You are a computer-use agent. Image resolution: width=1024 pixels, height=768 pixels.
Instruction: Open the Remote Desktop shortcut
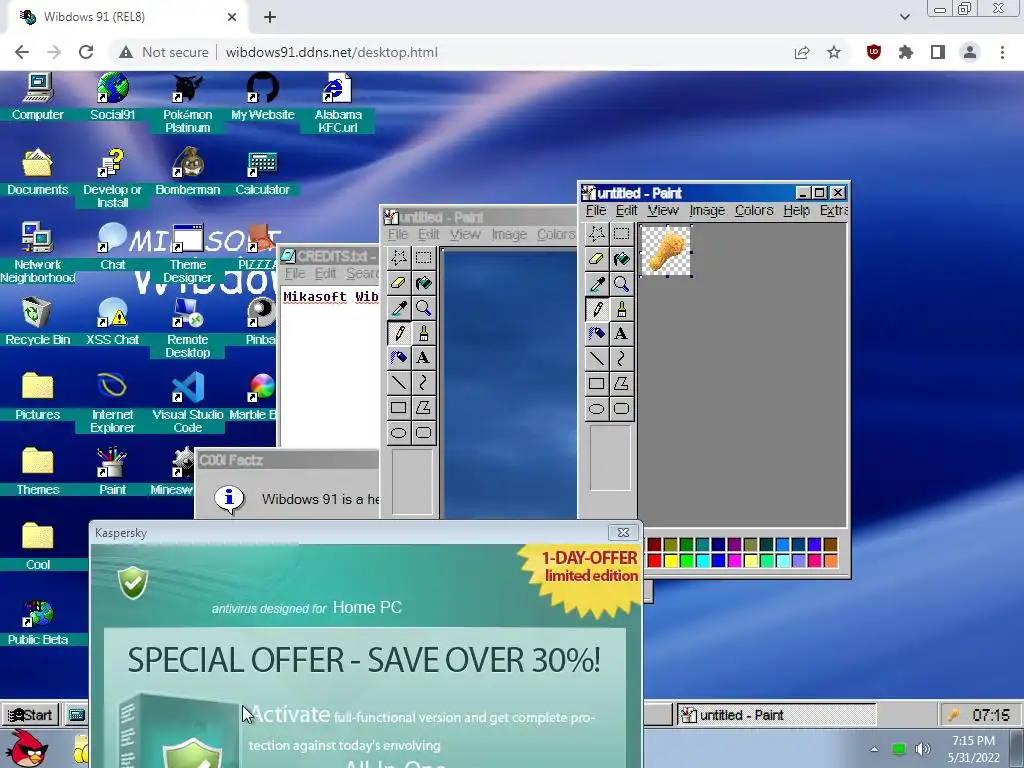(187, 328)
